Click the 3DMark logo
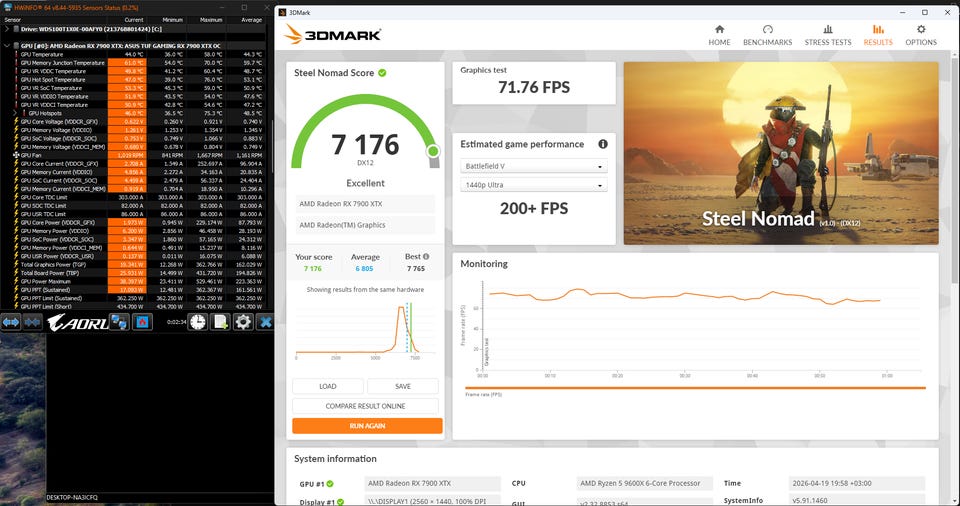The width and height of the screenshot is (960, 506). coord(332,34)
